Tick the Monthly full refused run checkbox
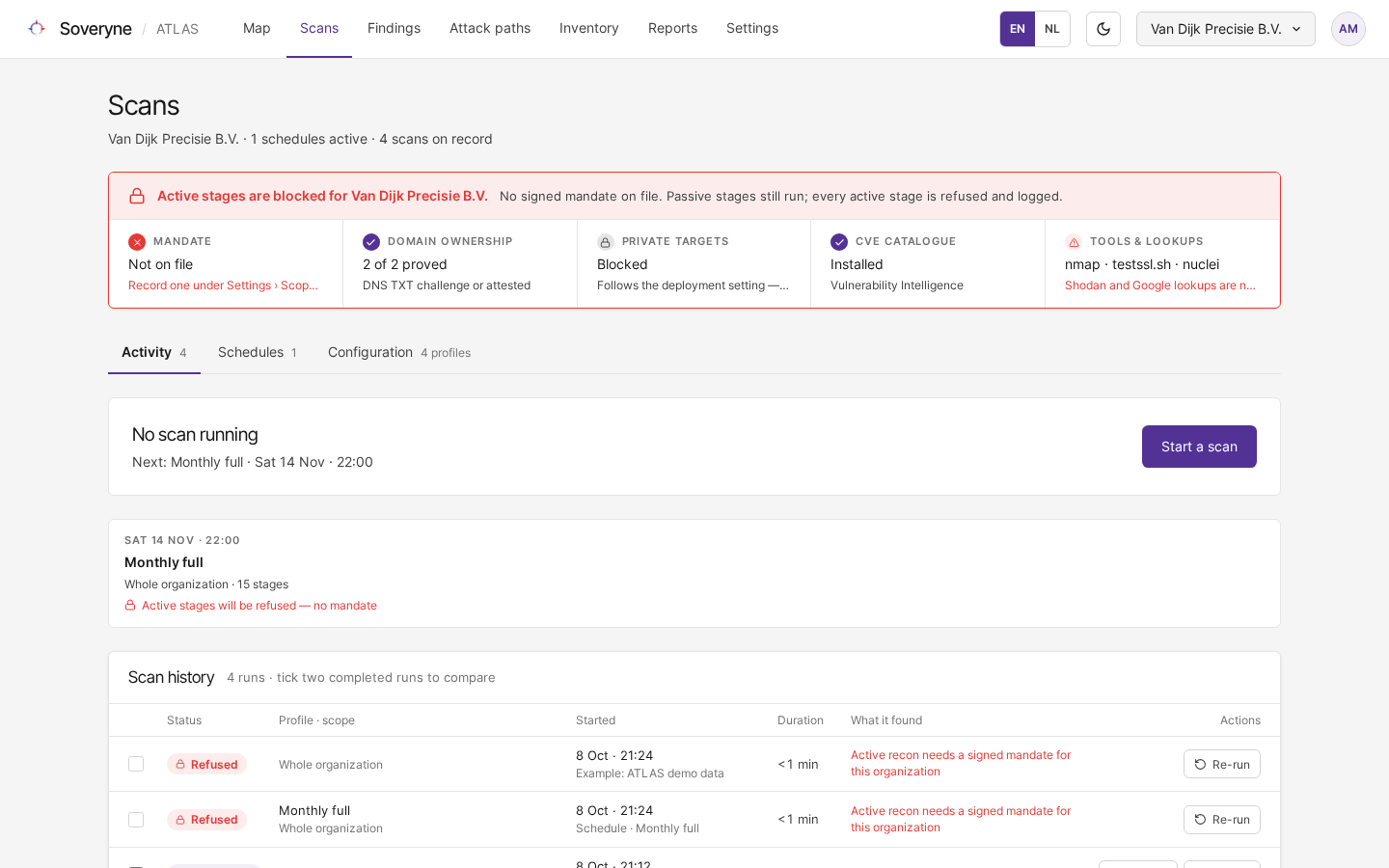This screenshot has height=868, width=1389. (136, 820)
